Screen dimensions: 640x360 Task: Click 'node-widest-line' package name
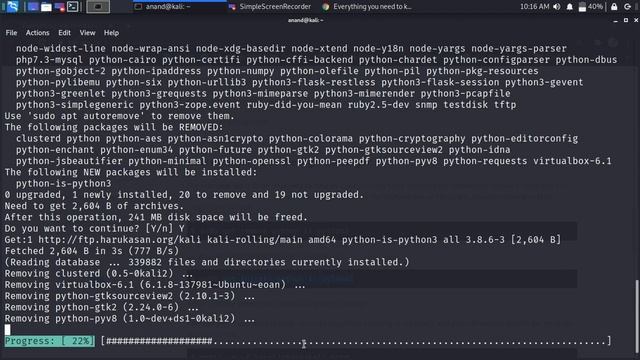tap(60, 49)
